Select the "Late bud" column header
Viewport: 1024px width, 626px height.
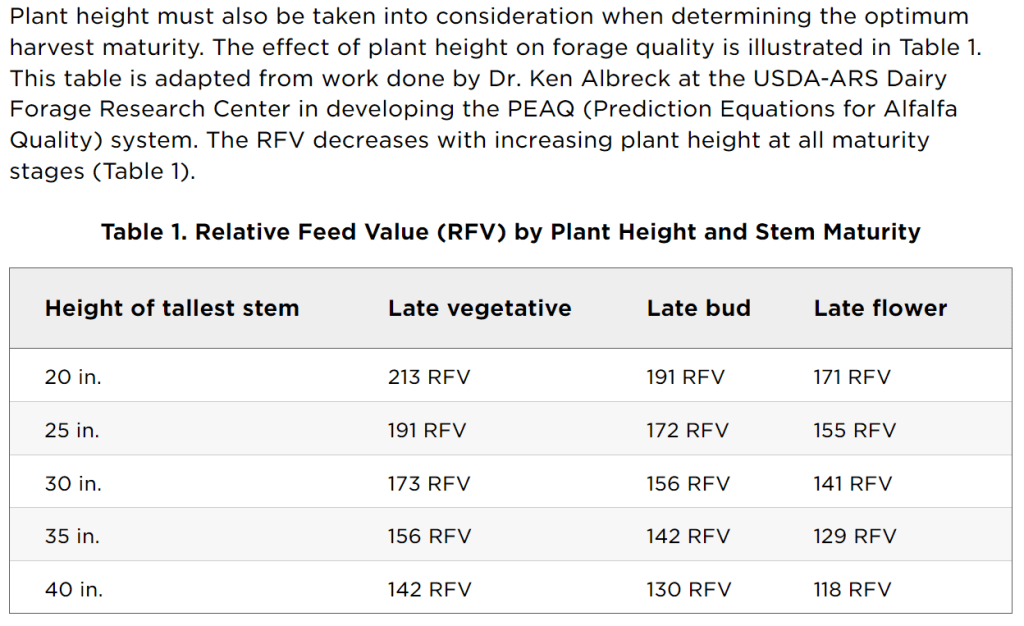coord(698,308)
